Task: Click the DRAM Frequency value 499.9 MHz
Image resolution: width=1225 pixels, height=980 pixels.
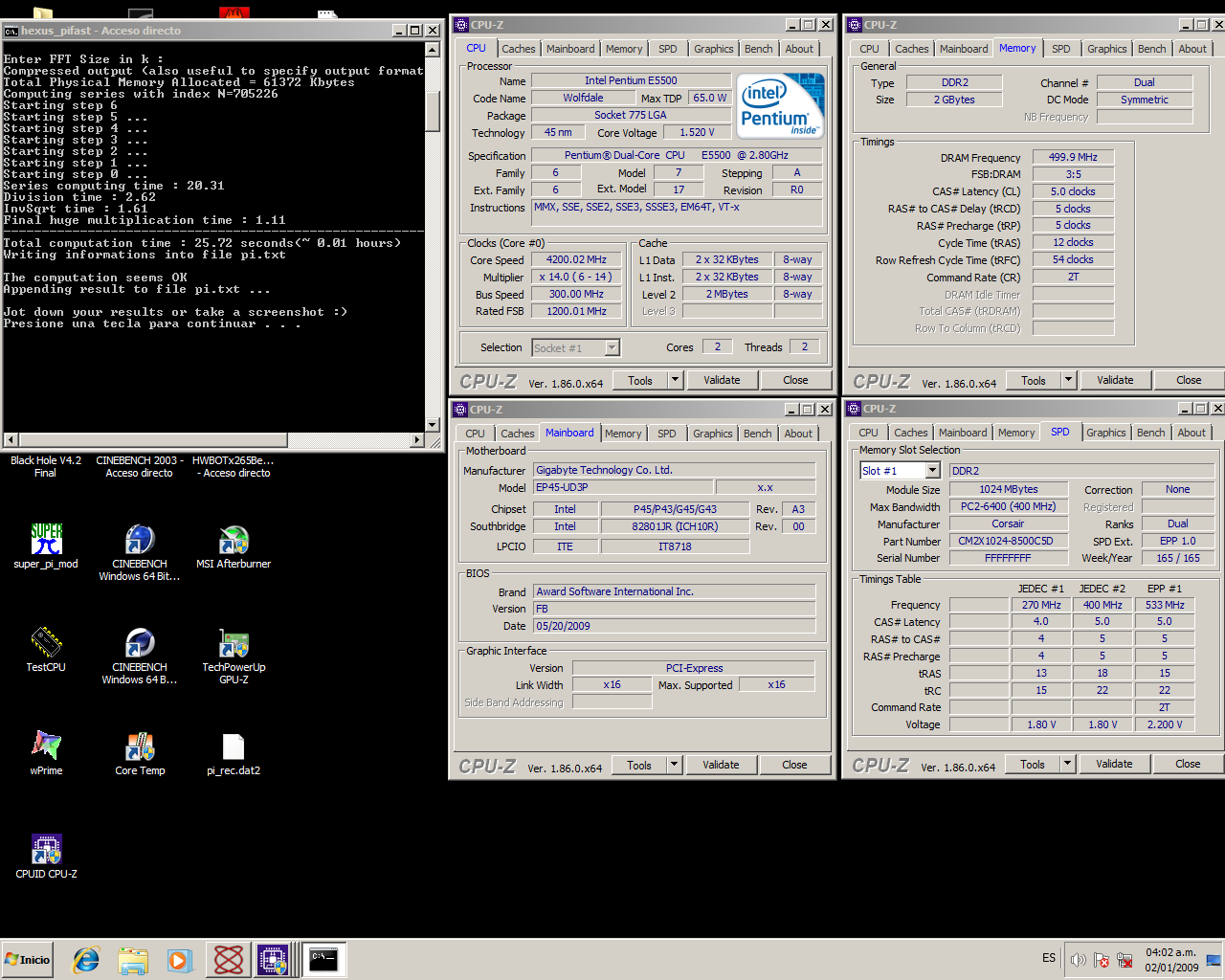Action: pyautogui.click(x=1073, y=157)
